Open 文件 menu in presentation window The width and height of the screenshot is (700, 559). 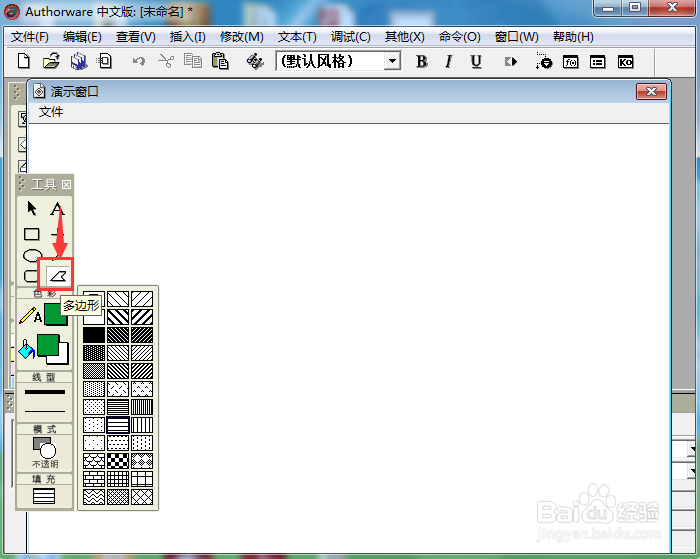(x=50, y=112)
